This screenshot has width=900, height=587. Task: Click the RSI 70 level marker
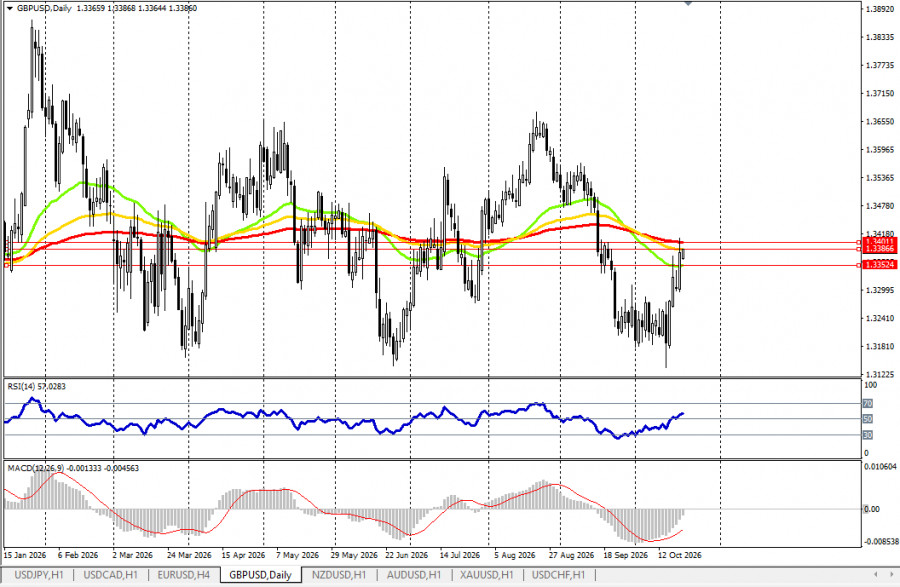tap(868, 404)
